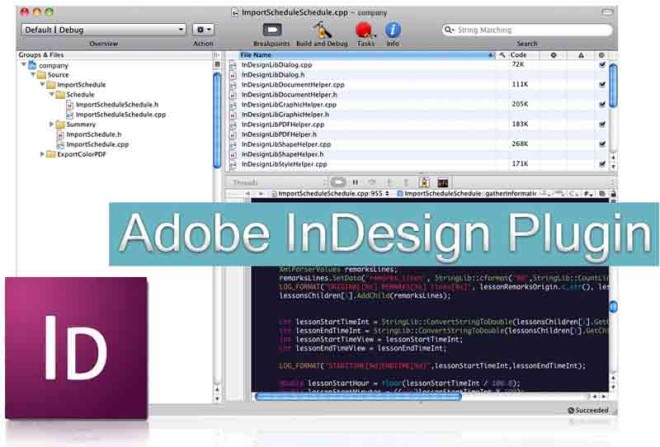
Task: Click the counterpart file icon in navigation bar
Action: point(602,194)
